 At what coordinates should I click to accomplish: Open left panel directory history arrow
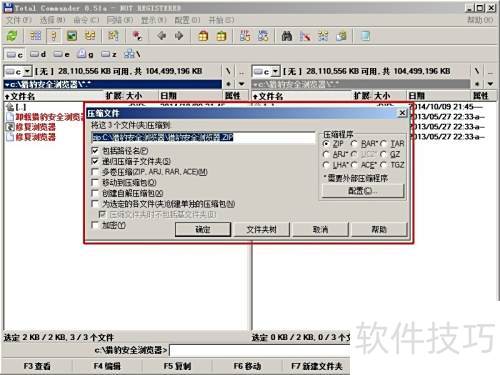click(x=242, y=84)
